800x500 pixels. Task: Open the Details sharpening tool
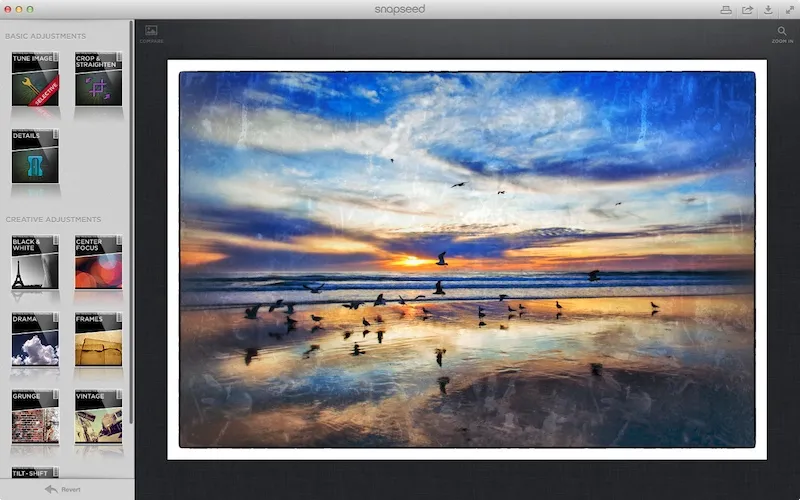pyautogui.click(x=35, y=157)
